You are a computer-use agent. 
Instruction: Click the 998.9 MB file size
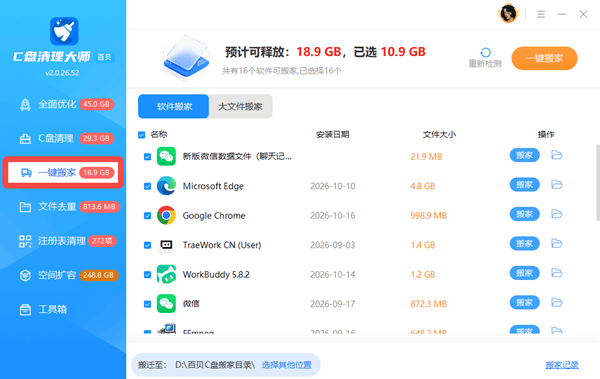(x=429, y=216)
